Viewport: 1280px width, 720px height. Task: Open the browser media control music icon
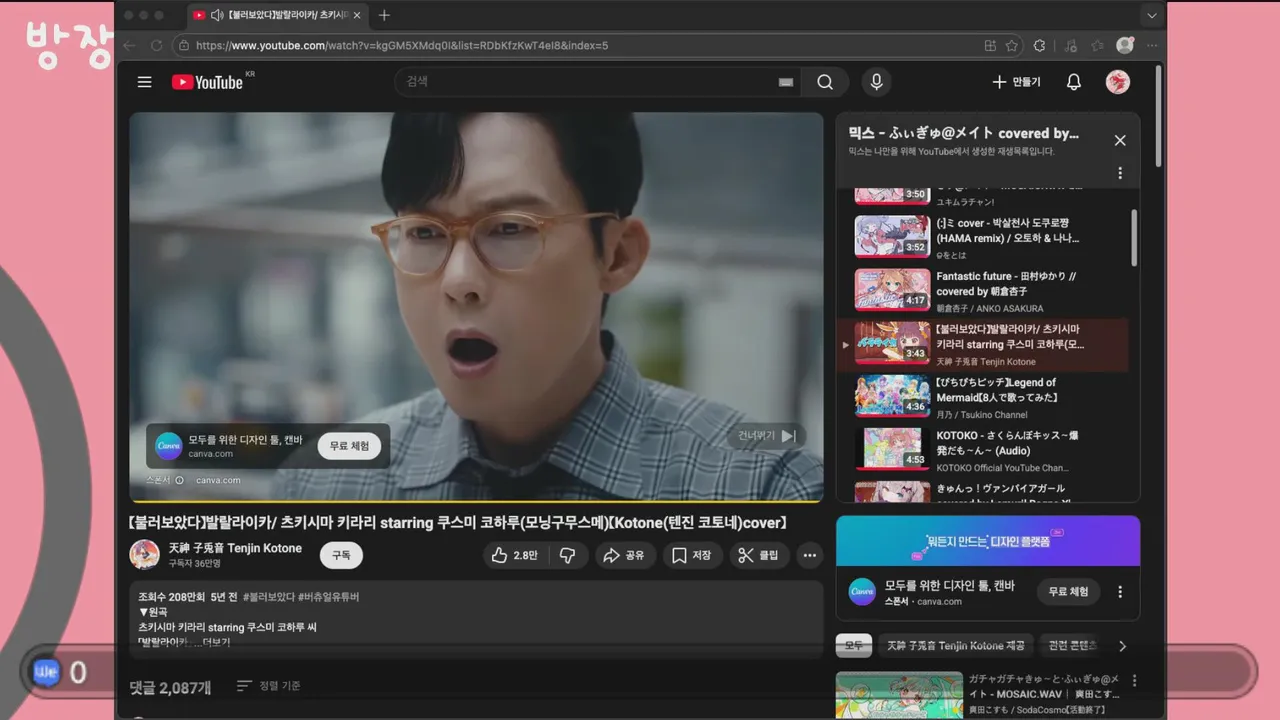tap(1071, 45)
